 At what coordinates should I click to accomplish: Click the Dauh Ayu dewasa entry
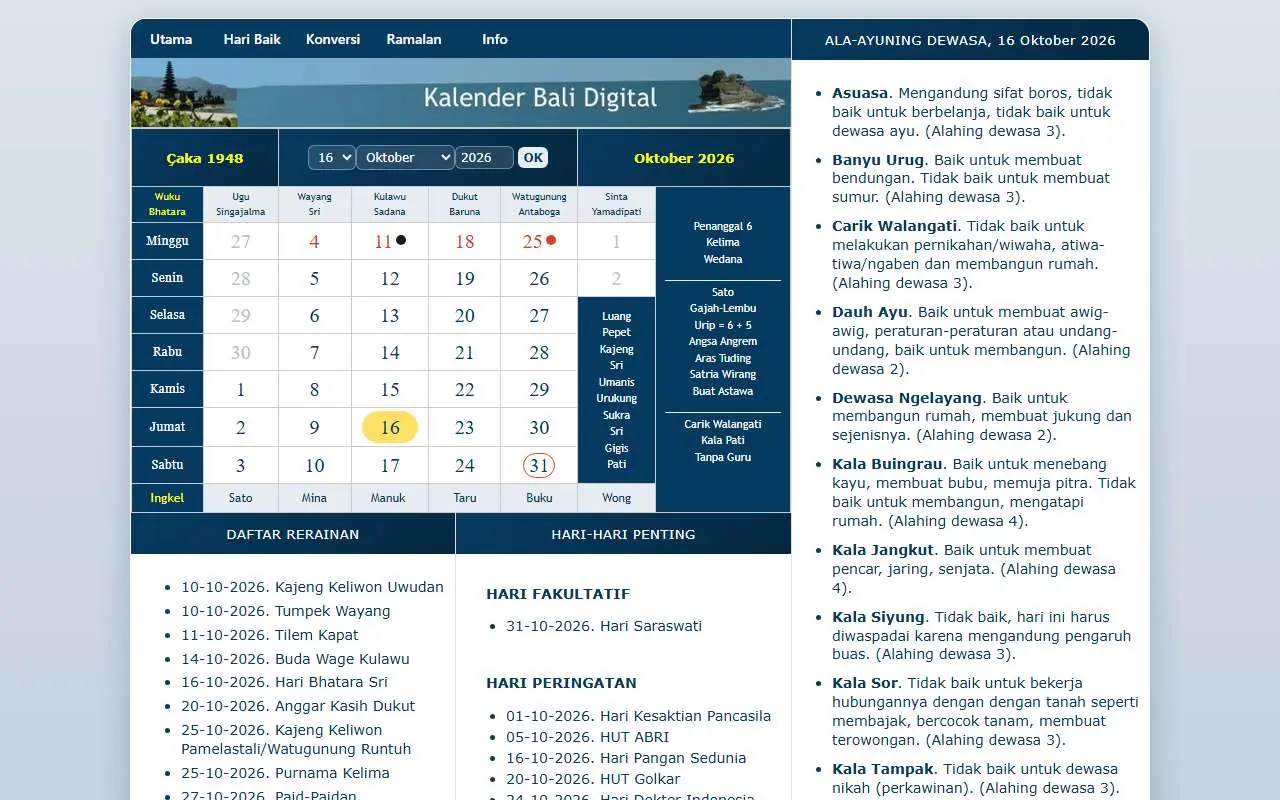[x=981, y=341]
